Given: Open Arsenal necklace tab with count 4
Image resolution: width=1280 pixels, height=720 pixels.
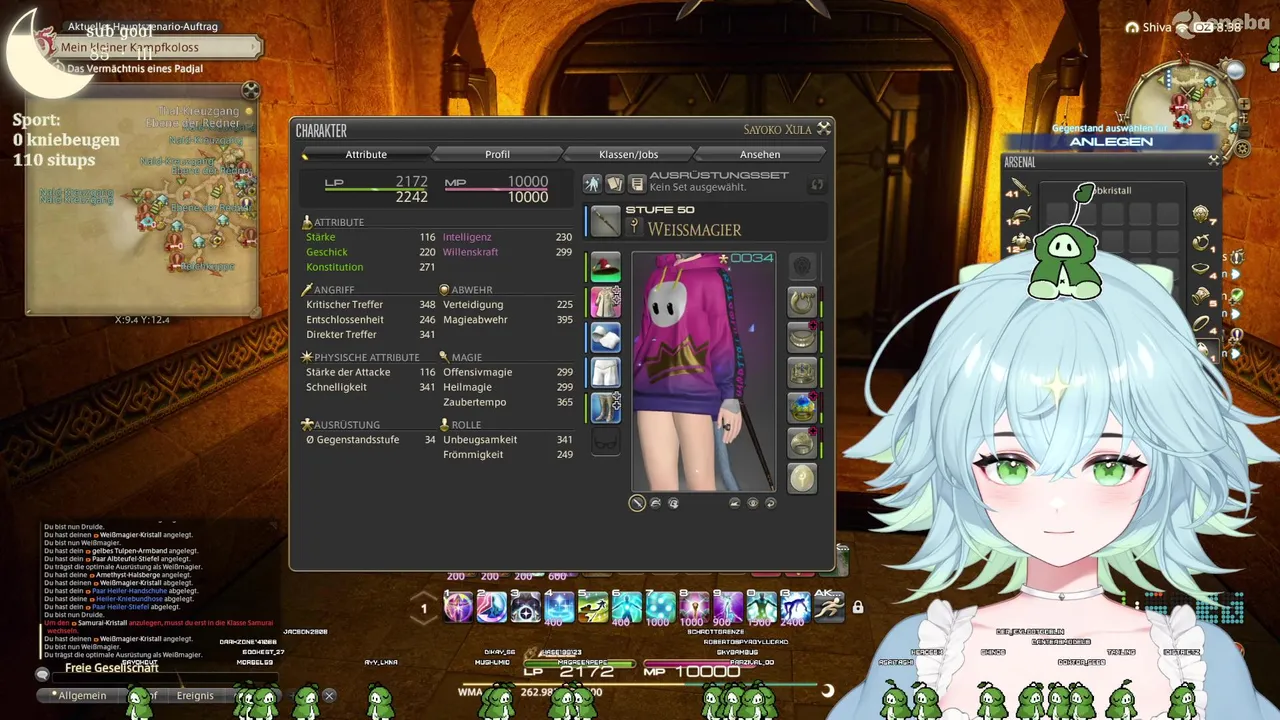Looking at the screenshot, I should point(1202,270).
